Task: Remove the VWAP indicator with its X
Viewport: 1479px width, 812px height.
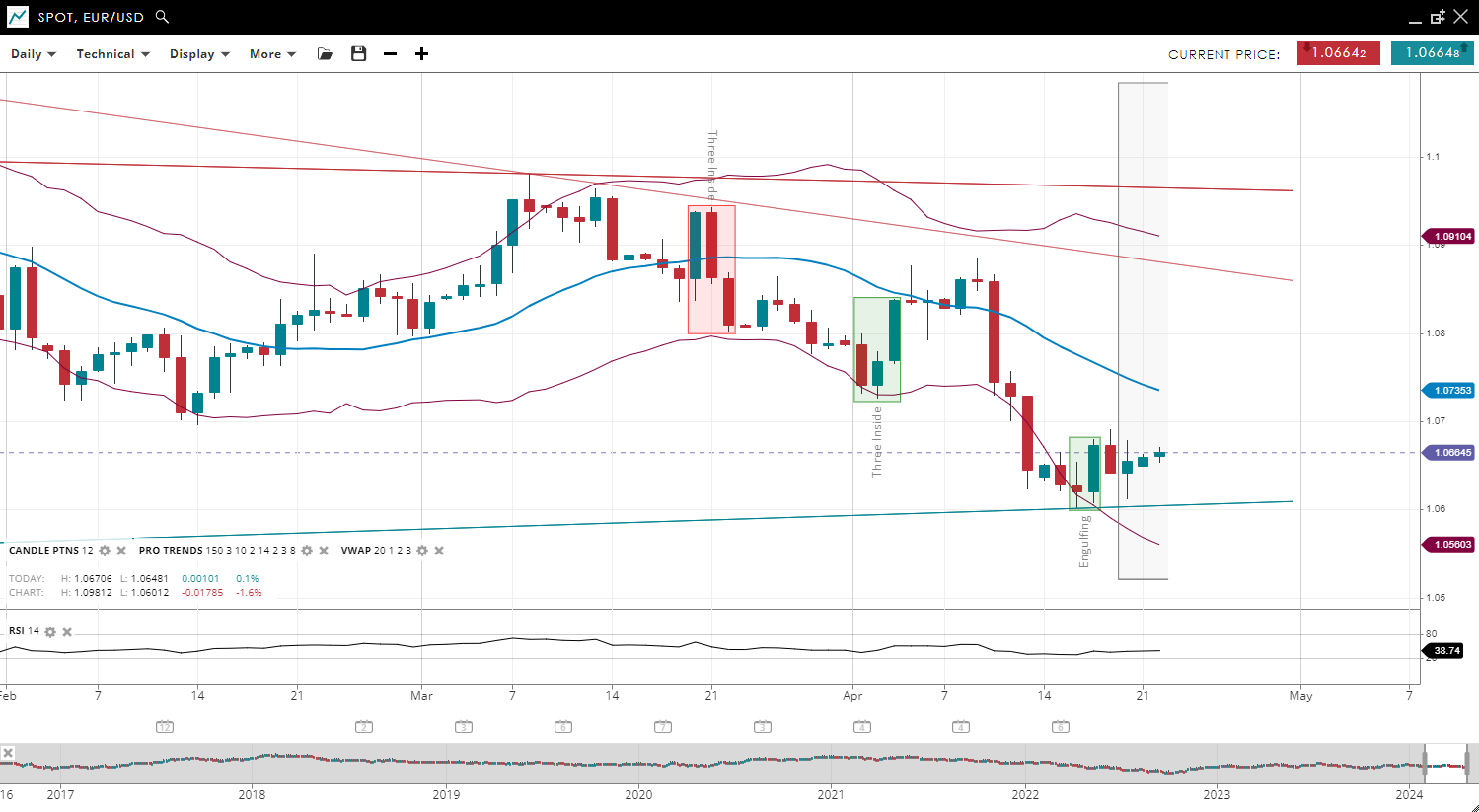Action: pyautogui.click(x=439, y=551)
